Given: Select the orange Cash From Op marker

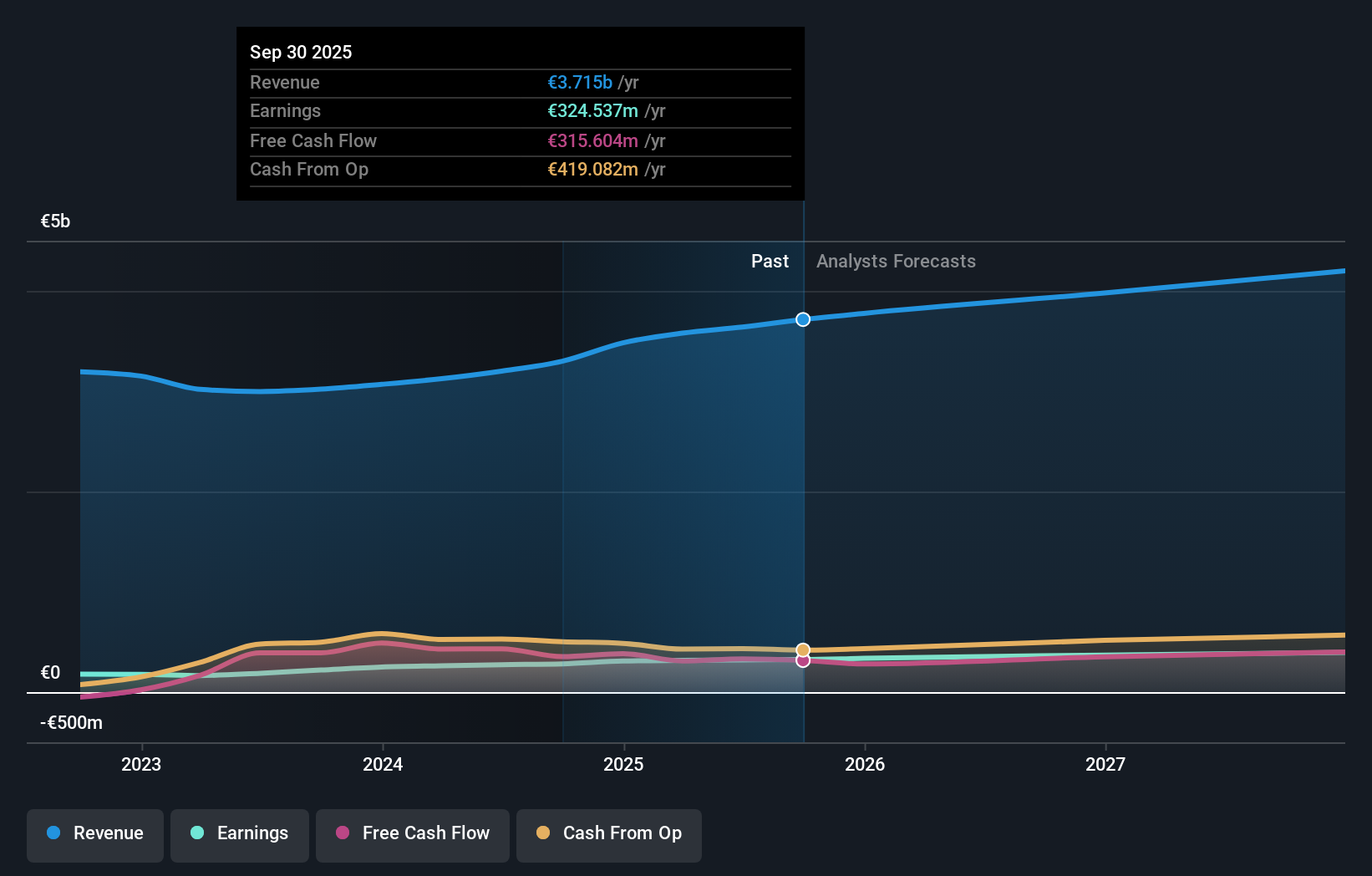Looking at the screenshot, I should (802, 649).
